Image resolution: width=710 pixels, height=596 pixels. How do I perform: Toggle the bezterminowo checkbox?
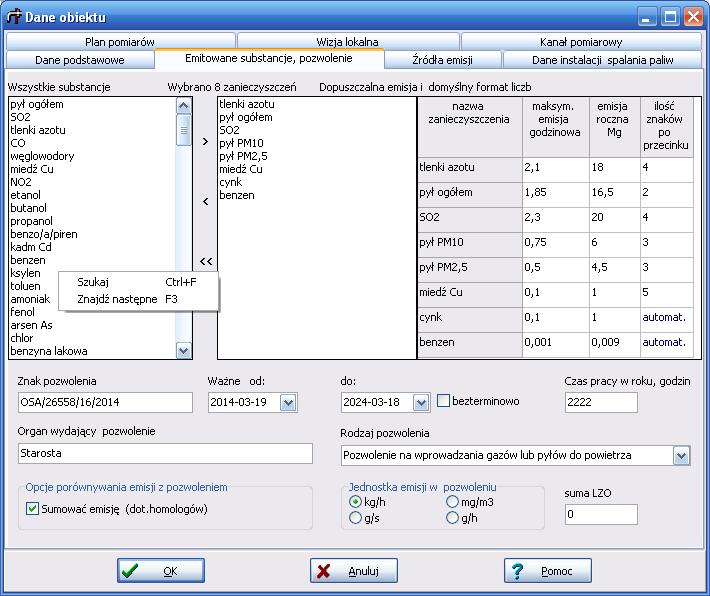pyautogui.click(x=443, y=401)
